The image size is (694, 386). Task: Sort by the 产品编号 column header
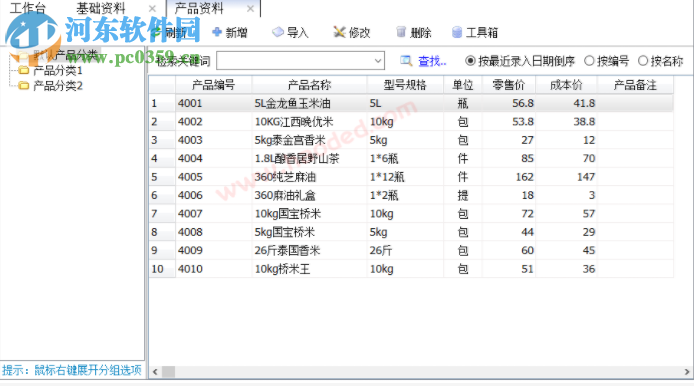[x=213, y=85]
